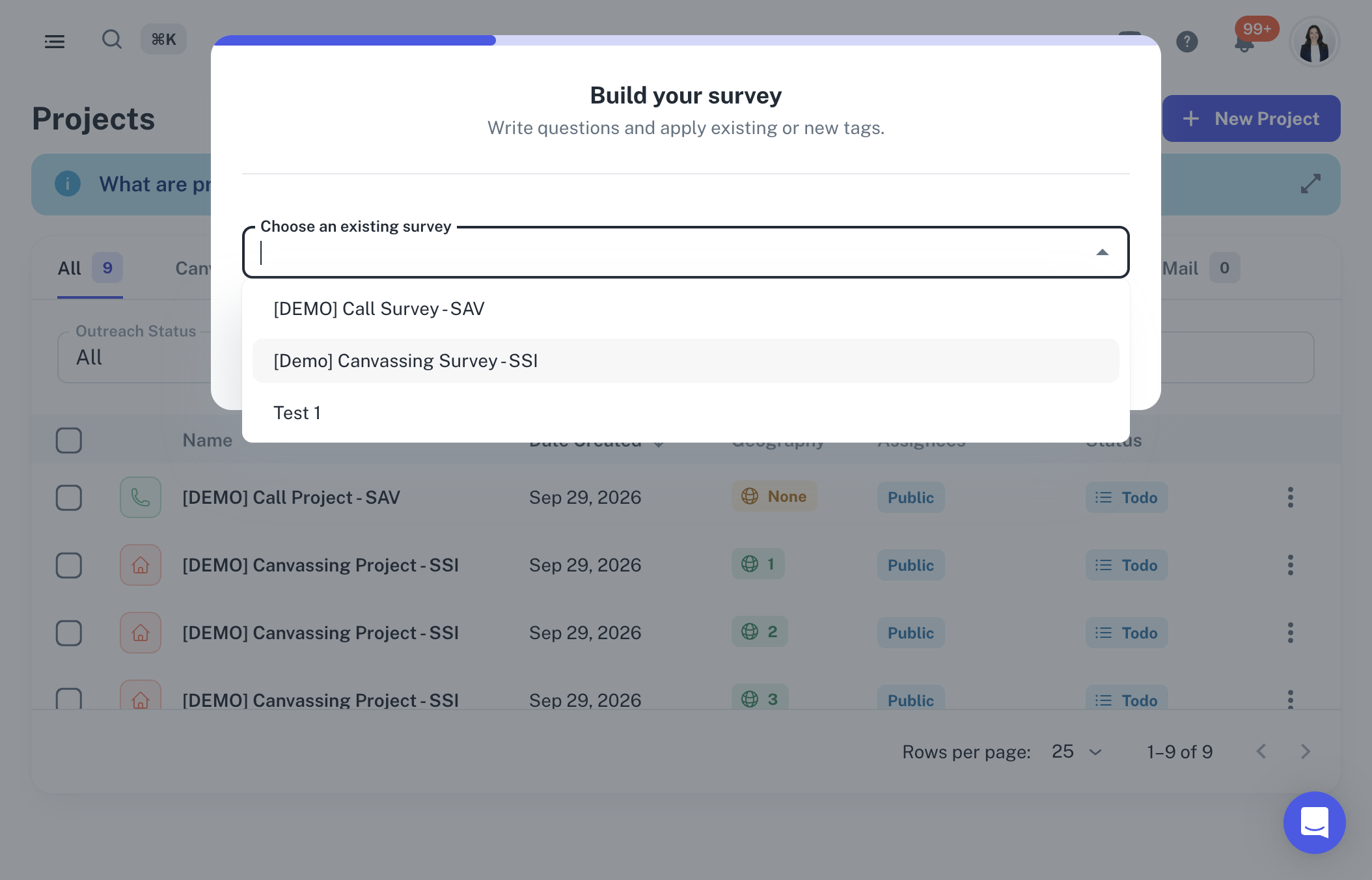Click Public assignee badge in Call Project row
This screenshot has width=1372, height=880.
tap(911, 497)
